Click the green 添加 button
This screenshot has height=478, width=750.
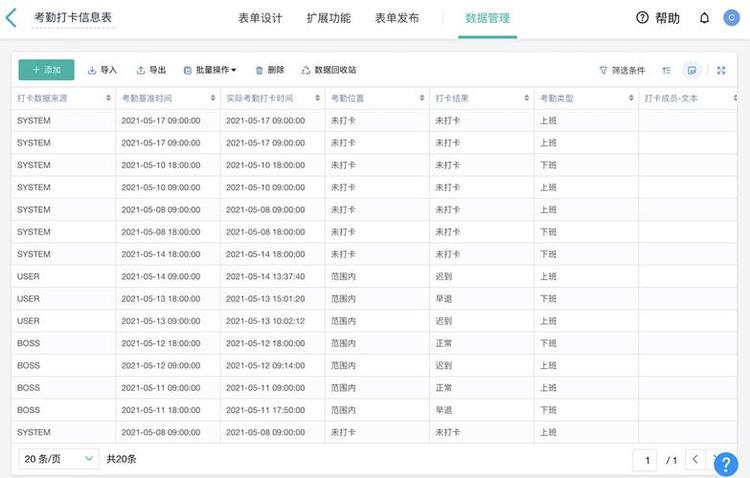pos(46,70)
